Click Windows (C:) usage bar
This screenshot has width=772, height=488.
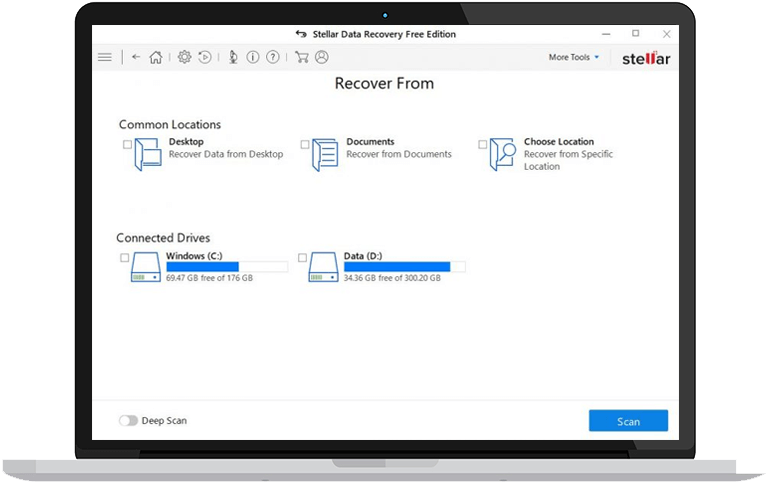[x=227, y=267]
